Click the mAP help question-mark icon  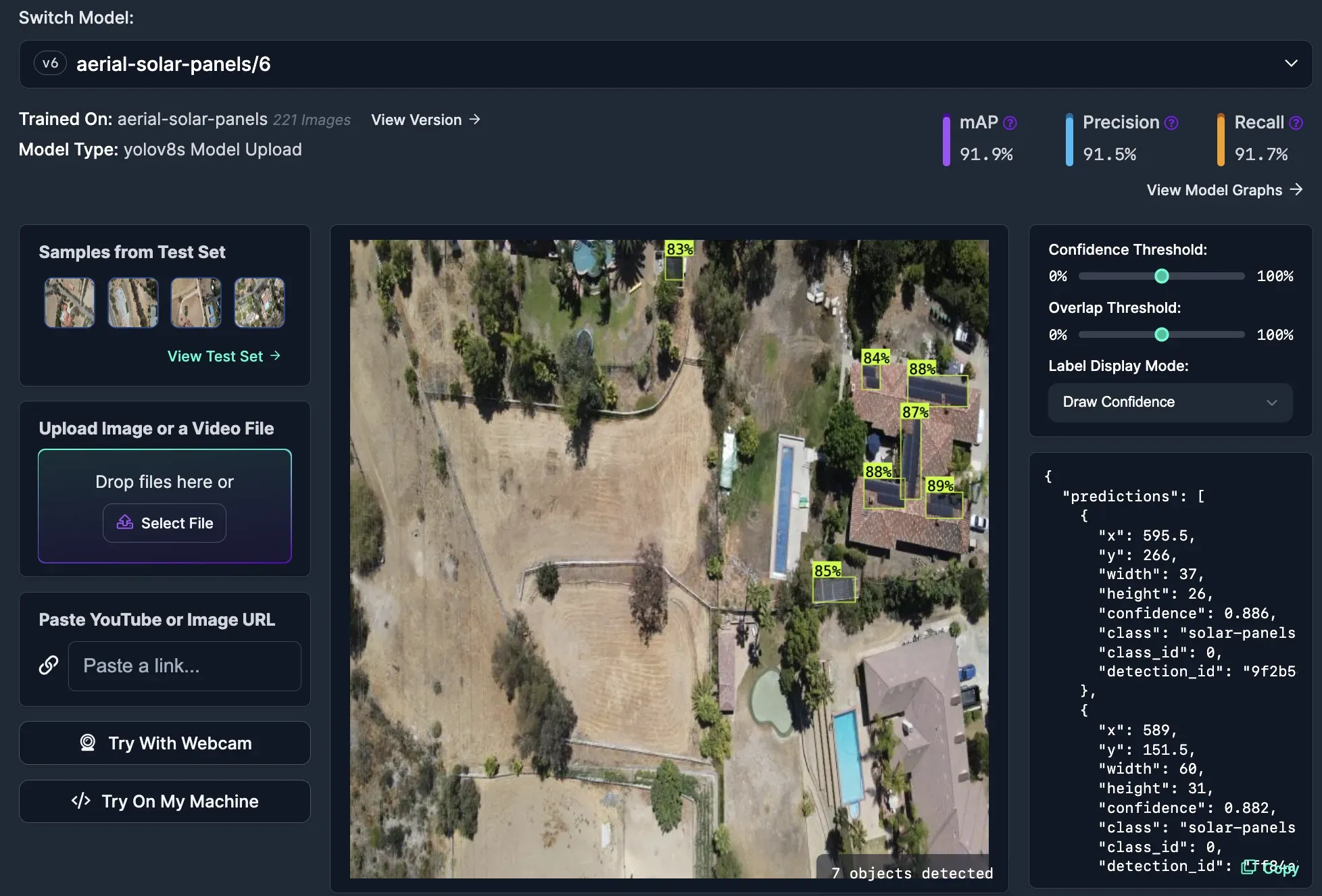(x=1010, y=122)
